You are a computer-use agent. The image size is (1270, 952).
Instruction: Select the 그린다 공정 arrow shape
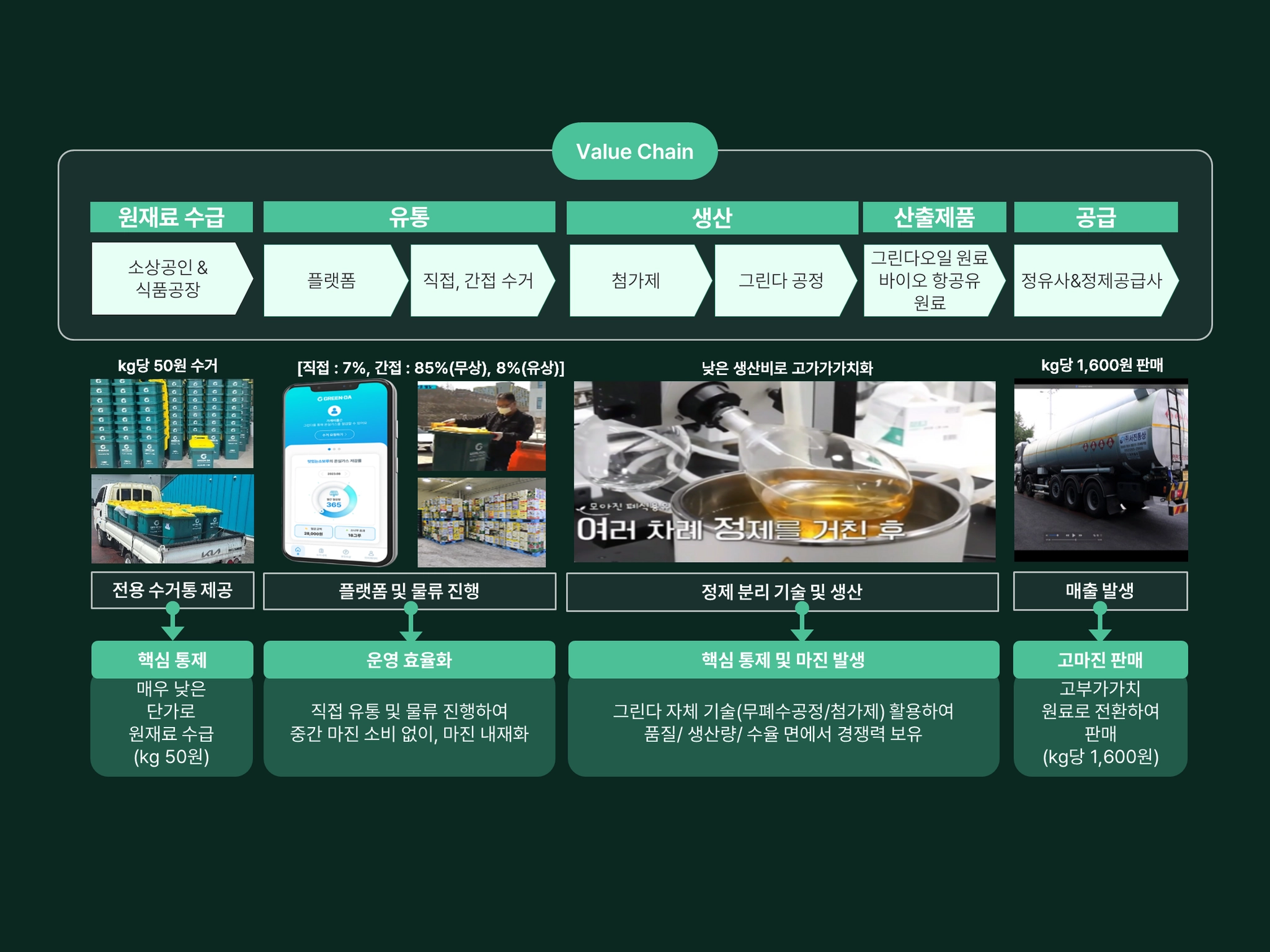781,281
